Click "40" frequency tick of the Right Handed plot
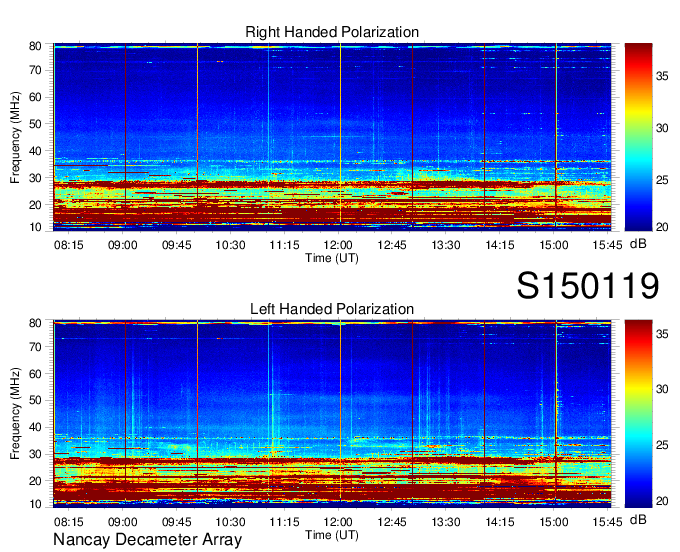 click(35, 151)
